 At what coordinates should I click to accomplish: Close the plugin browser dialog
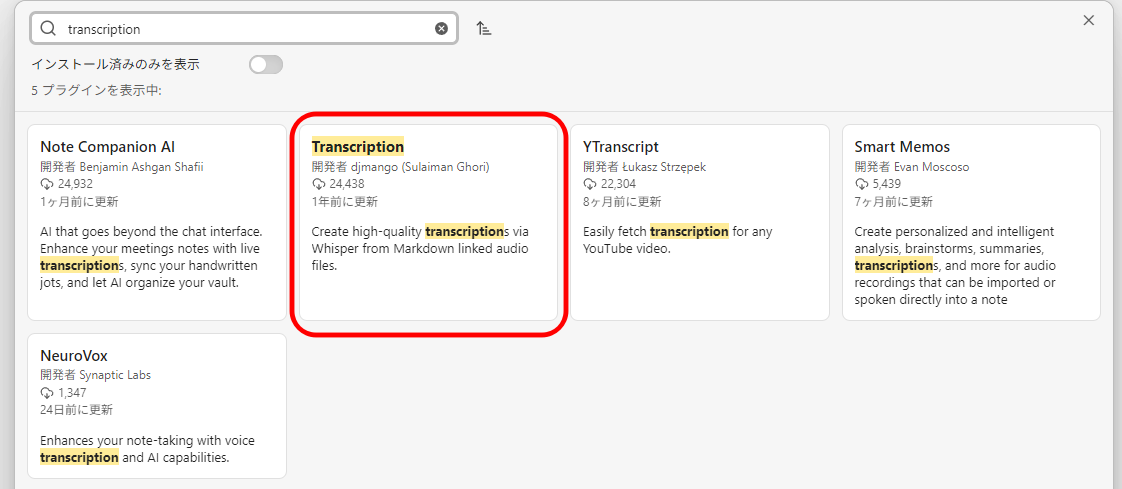[x=1088, y=20]
